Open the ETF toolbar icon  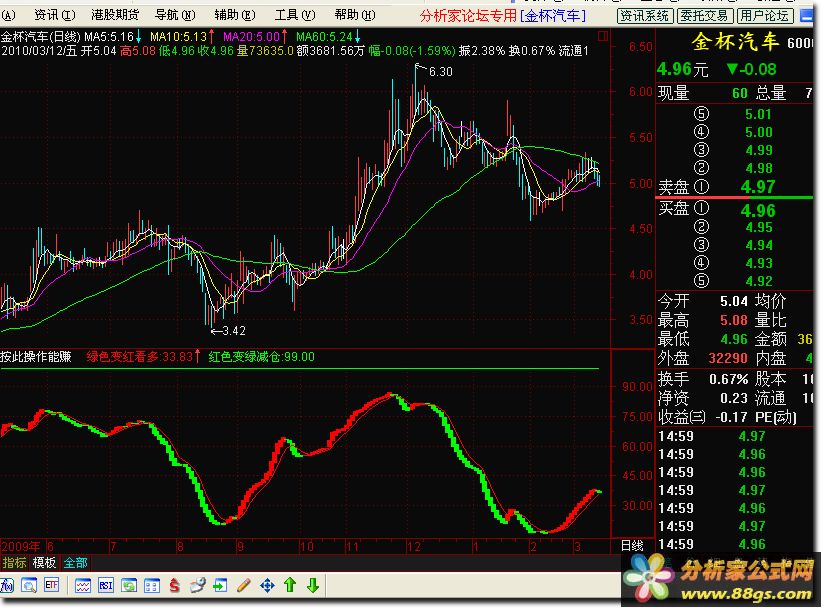51,586
